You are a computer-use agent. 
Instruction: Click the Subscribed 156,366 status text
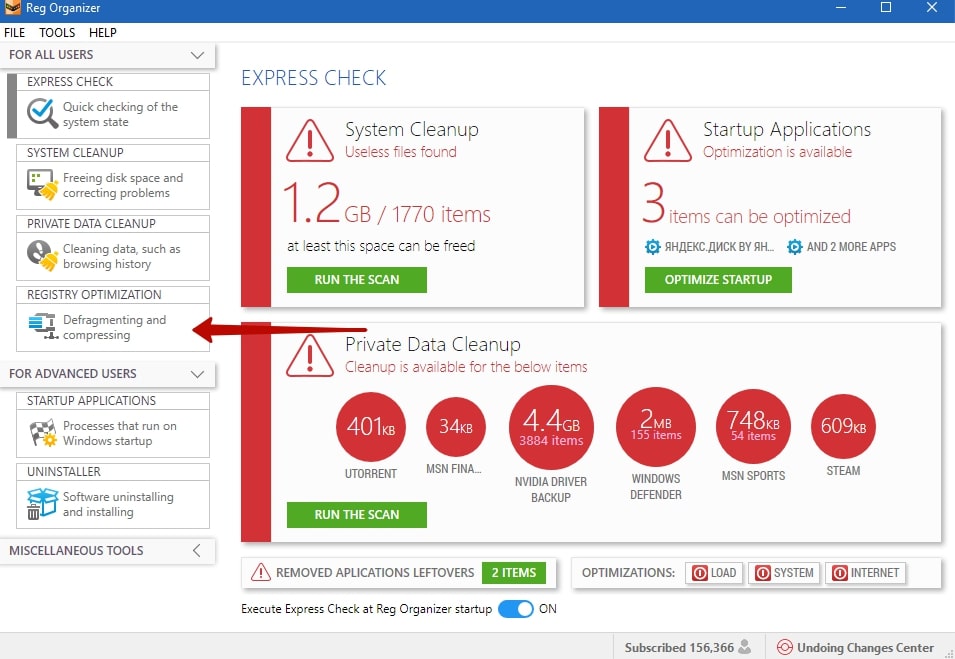point(679,647)
